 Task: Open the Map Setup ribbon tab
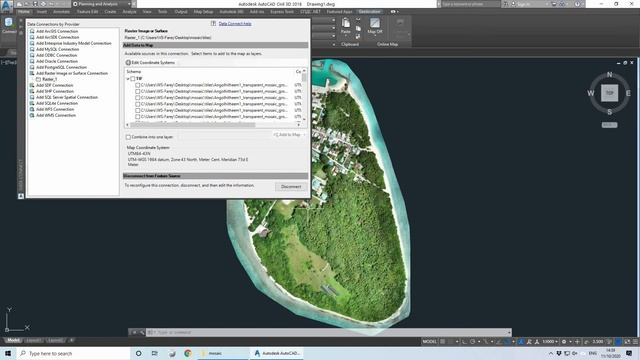203,12
